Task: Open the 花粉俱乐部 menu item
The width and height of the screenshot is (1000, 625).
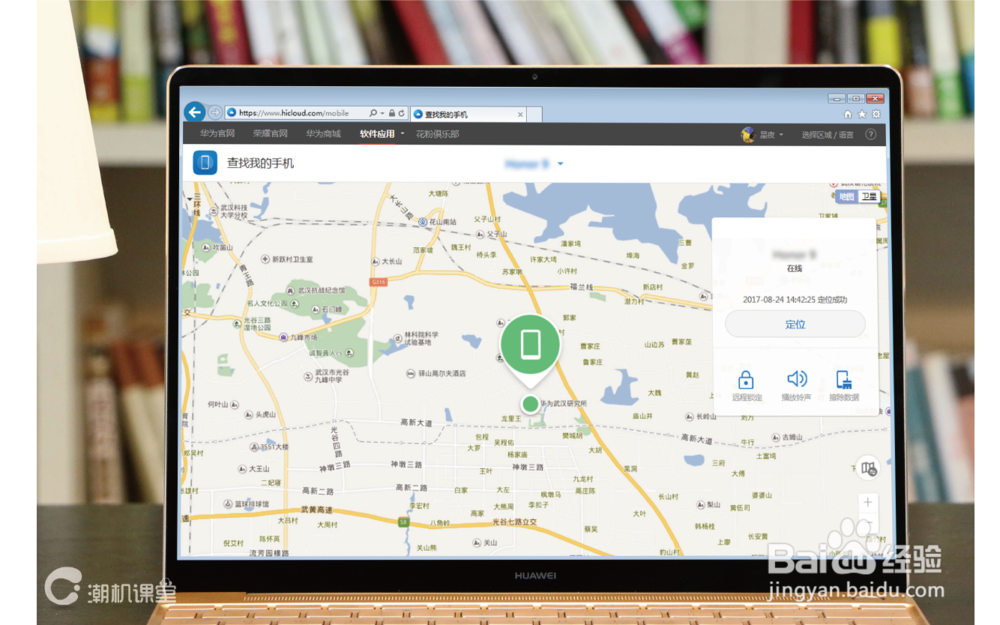Action: (438, 134)
